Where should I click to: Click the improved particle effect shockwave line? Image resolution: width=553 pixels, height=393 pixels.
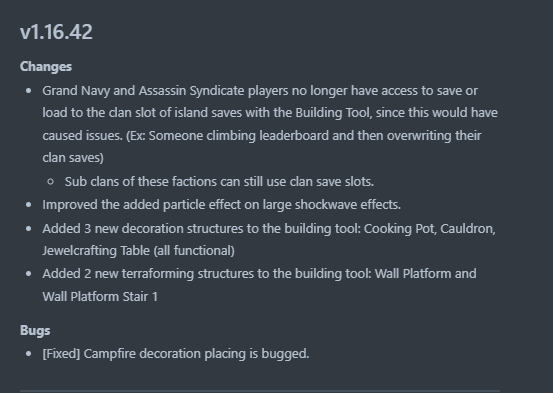(221, 205)
